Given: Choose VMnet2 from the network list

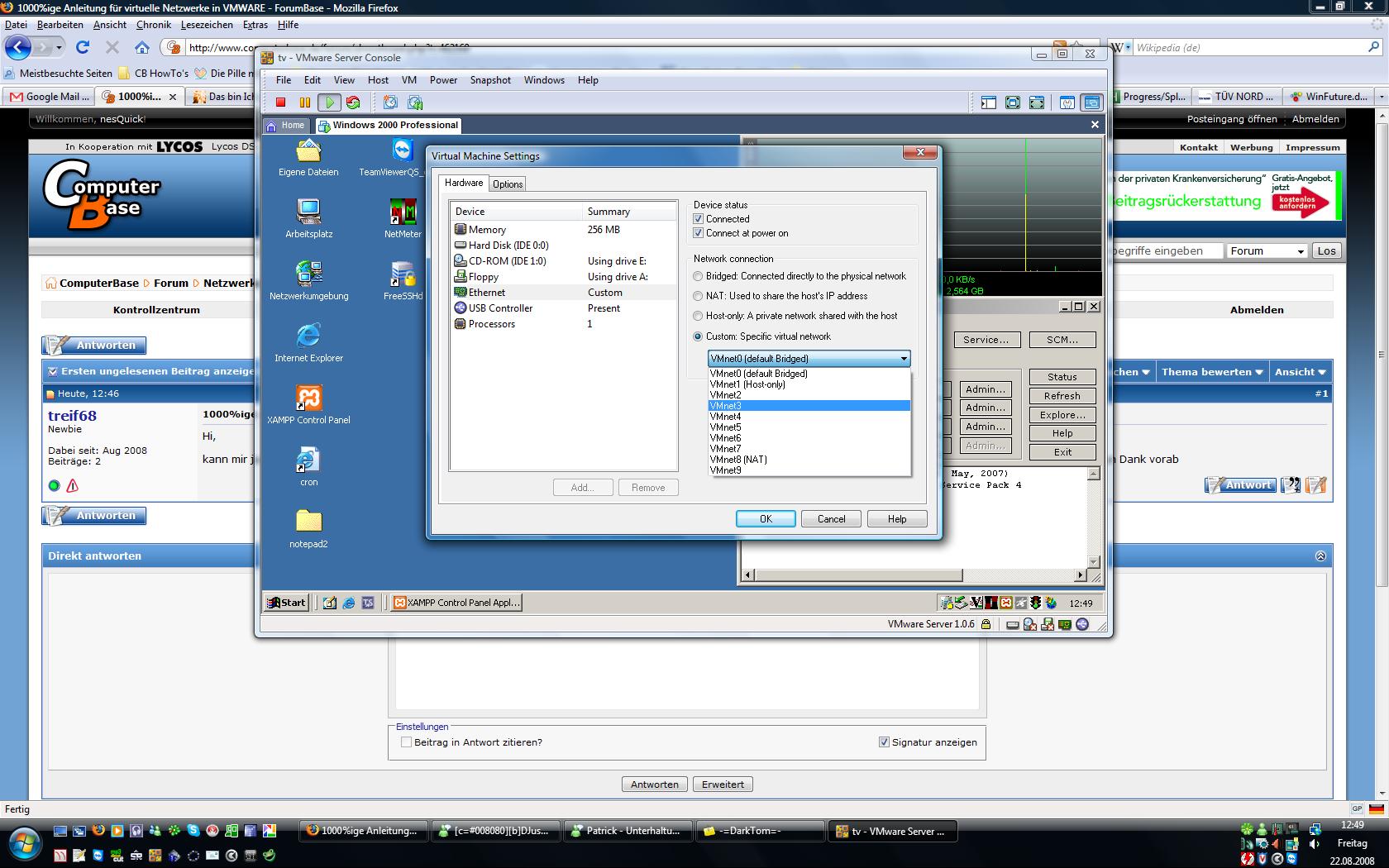Looking at the screenshot, I should click(x=809, y=395).
